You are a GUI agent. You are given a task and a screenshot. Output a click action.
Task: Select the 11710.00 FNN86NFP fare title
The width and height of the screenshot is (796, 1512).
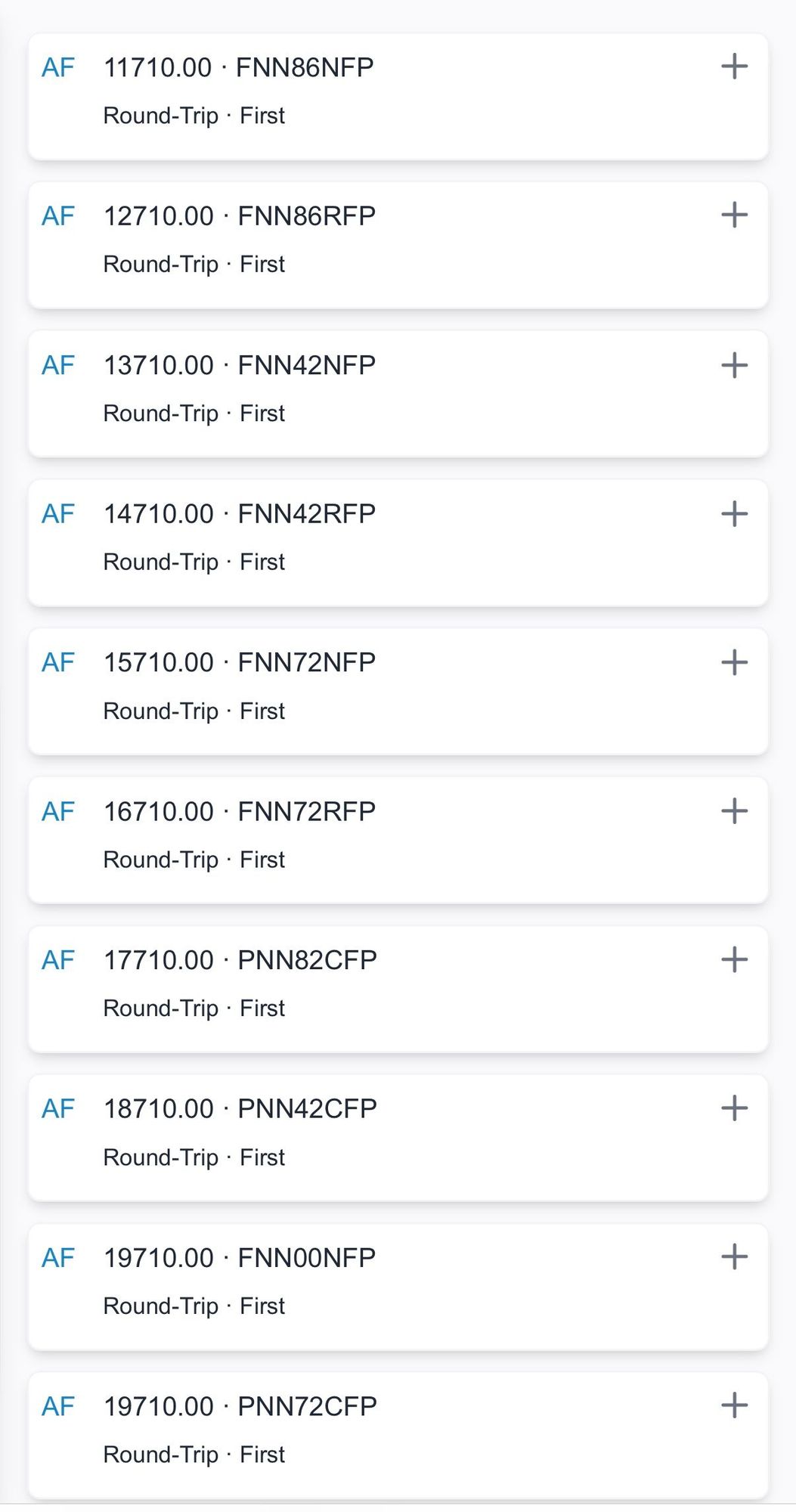pos(238,67)
